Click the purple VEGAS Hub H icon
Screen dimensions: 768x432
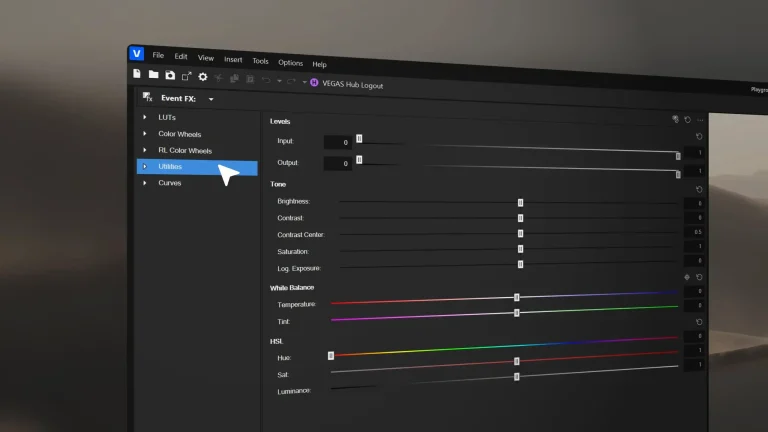[314, 83]
